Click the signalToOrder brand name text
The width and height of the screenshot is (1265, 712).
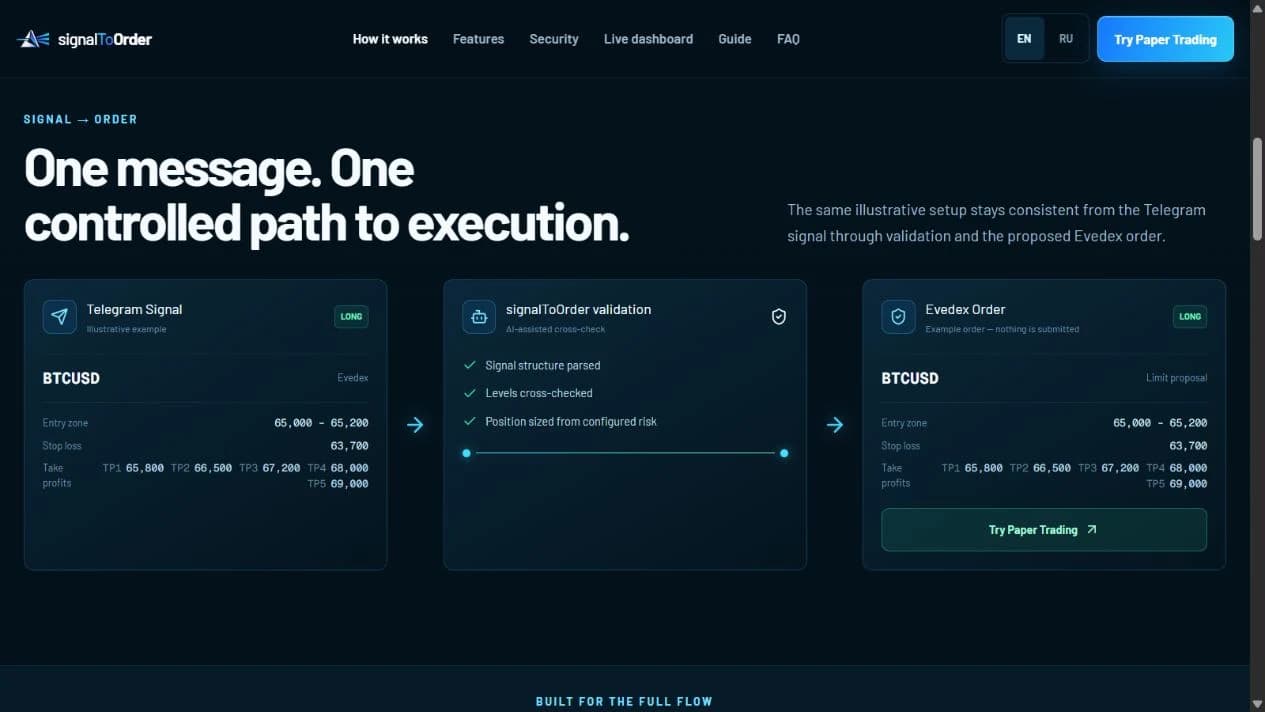[x=105, y=39]
